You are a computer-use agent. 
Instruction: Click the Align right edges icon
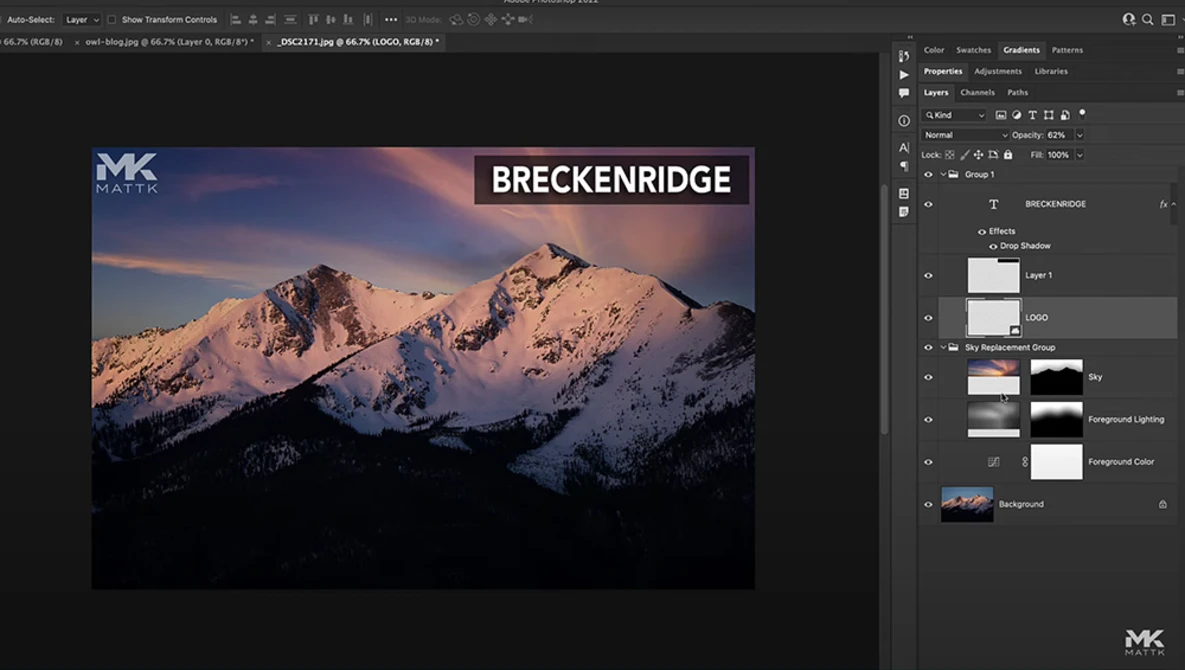pyautogui.click(x=271, y=20)
